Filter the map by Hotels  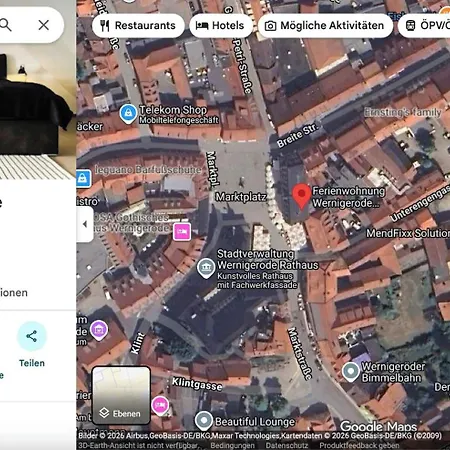pos(220,26)
